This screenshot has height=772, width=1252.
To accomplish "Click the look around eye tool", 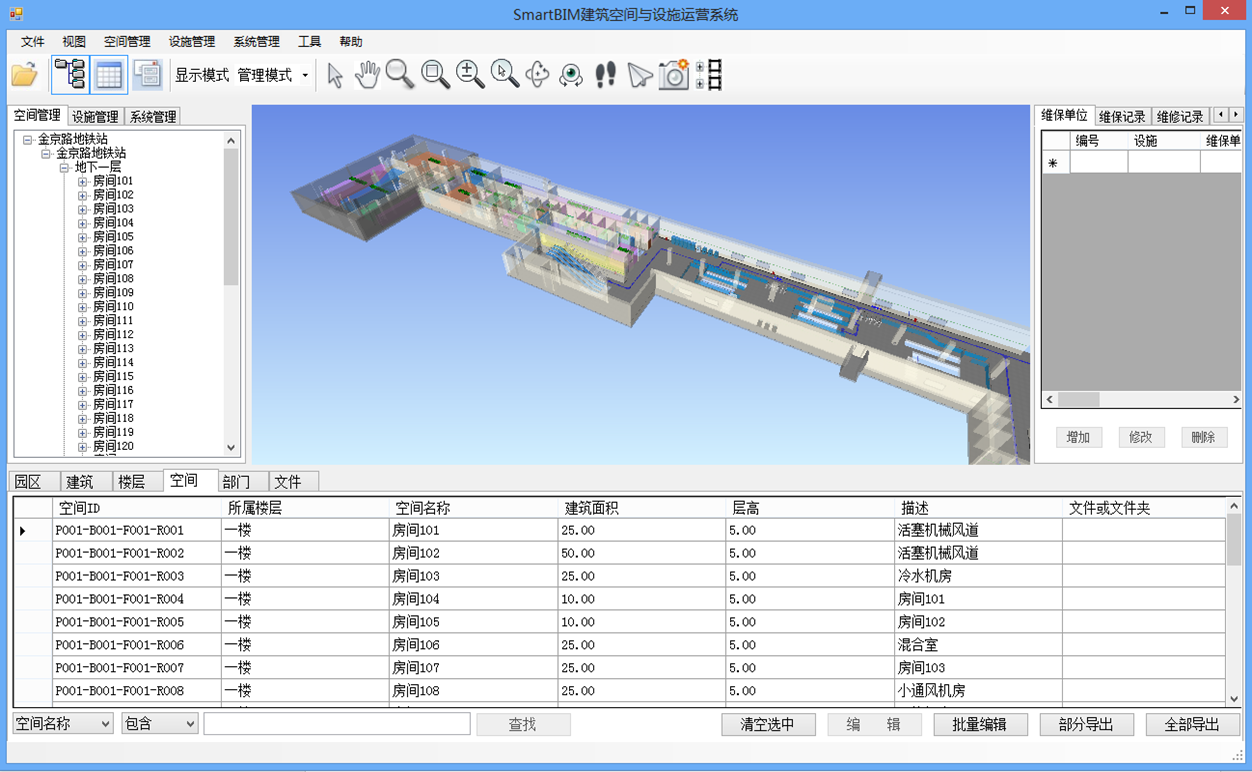I will 571,75.
